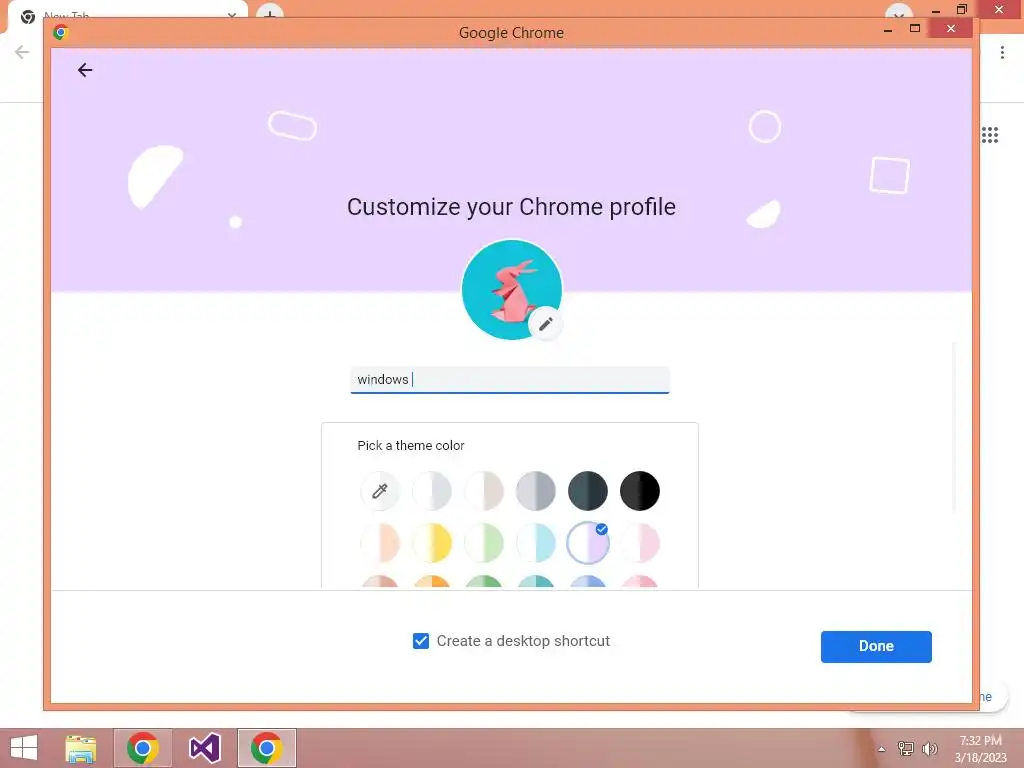Screen dimensions: 1024x768
Task: Open the Windows Start button
Action: tap(24, 748)
